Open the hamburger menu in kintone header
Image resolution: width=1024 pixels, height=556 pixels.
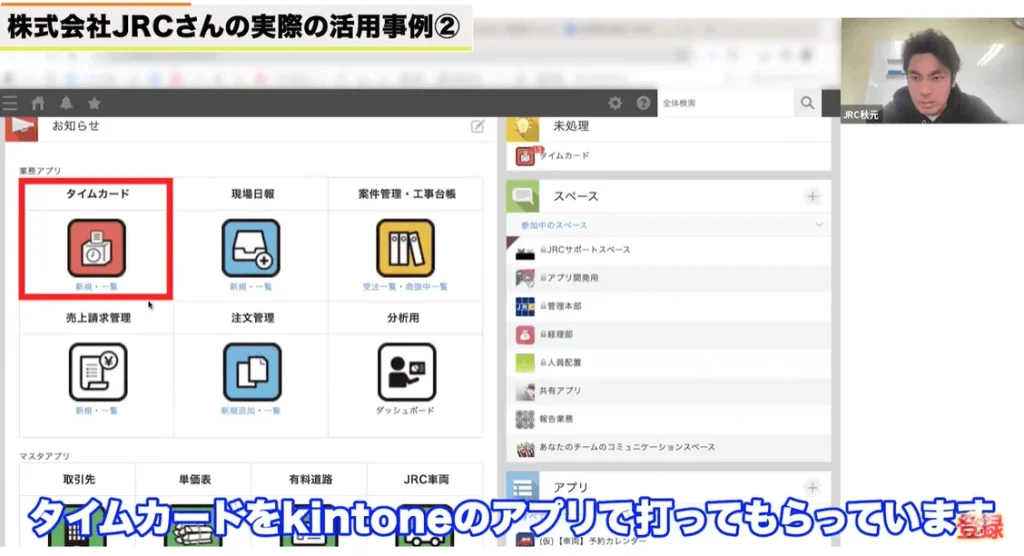click(x=10, y=103)
